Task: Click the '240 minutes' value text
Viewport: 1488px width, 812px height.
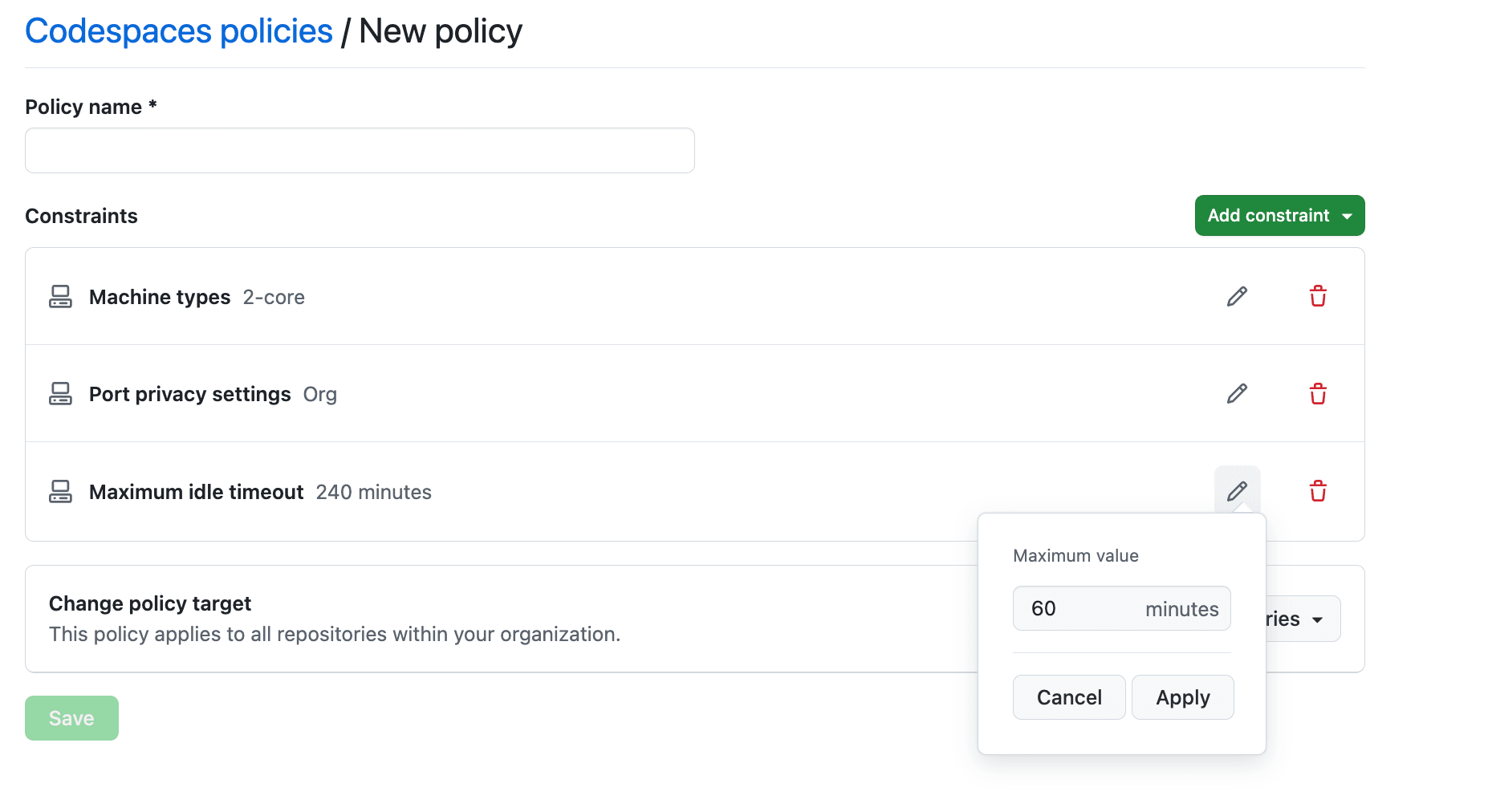Action: coord(374,492)
